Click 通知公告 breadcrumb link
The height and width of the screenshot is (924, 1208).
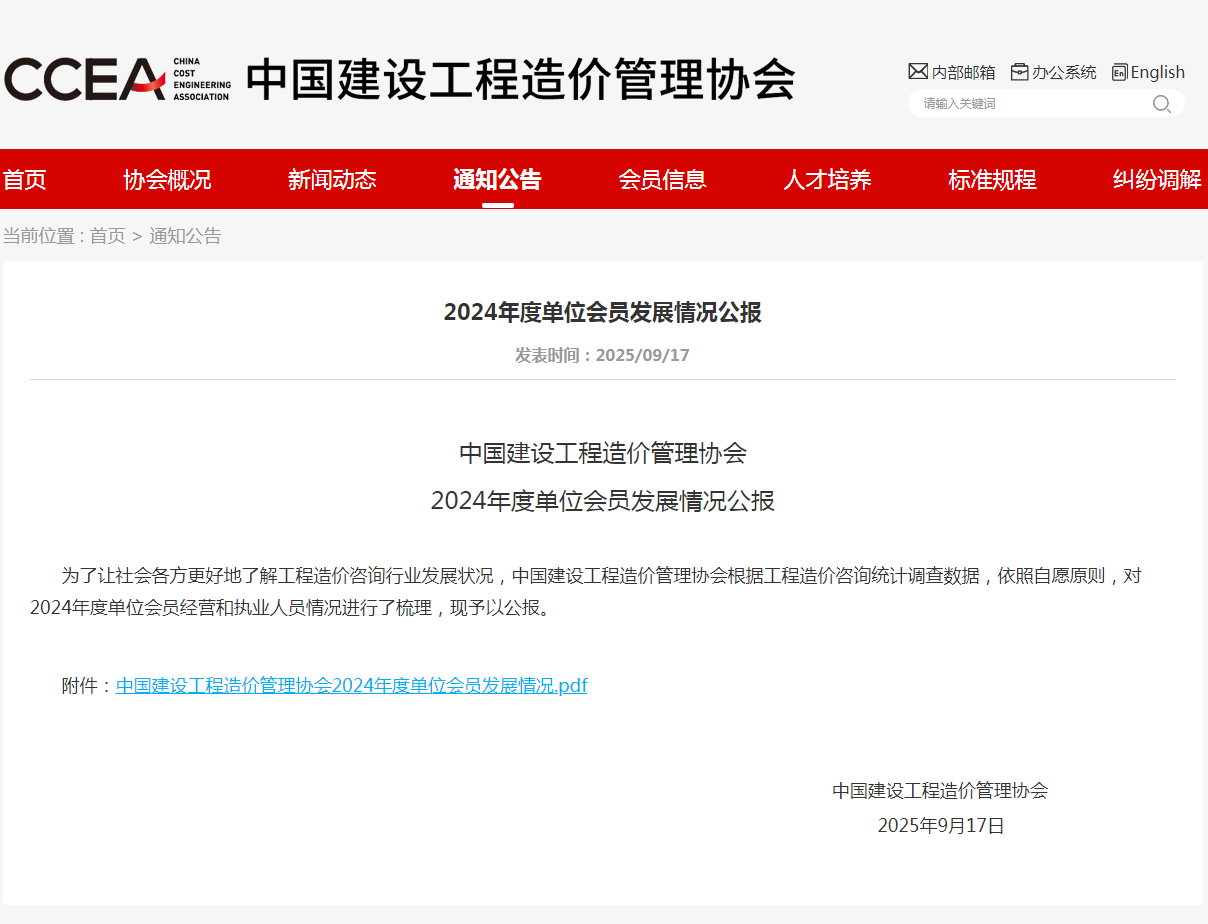tap(185, 236)
